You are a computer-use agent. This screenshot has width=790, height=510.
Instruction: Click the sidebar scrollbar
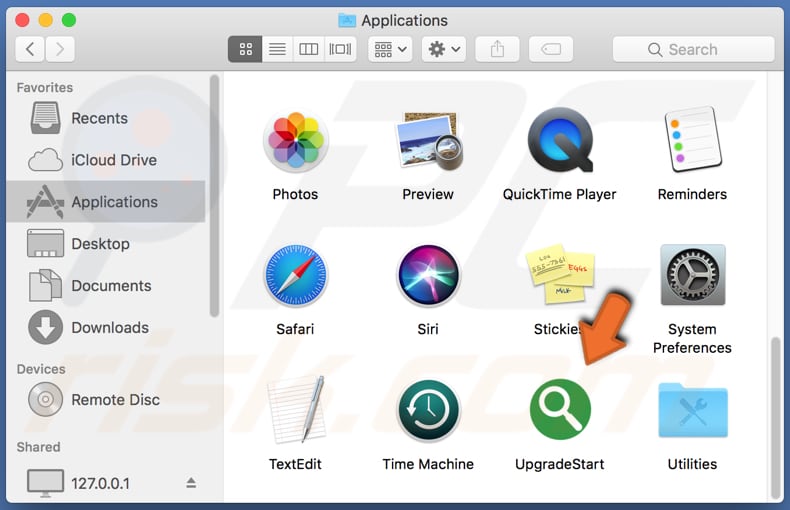[x=214, y=196]
